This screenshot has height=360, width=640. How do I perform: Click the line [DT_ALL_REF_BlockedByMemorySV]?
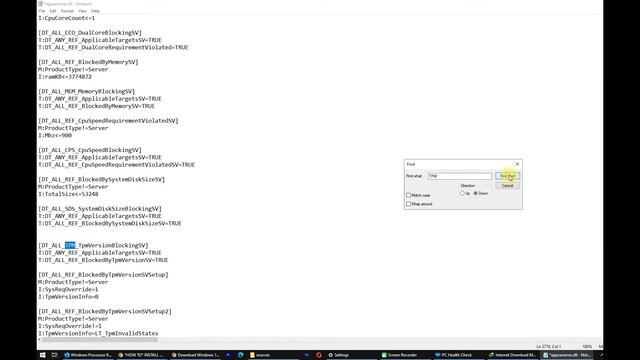88,62
